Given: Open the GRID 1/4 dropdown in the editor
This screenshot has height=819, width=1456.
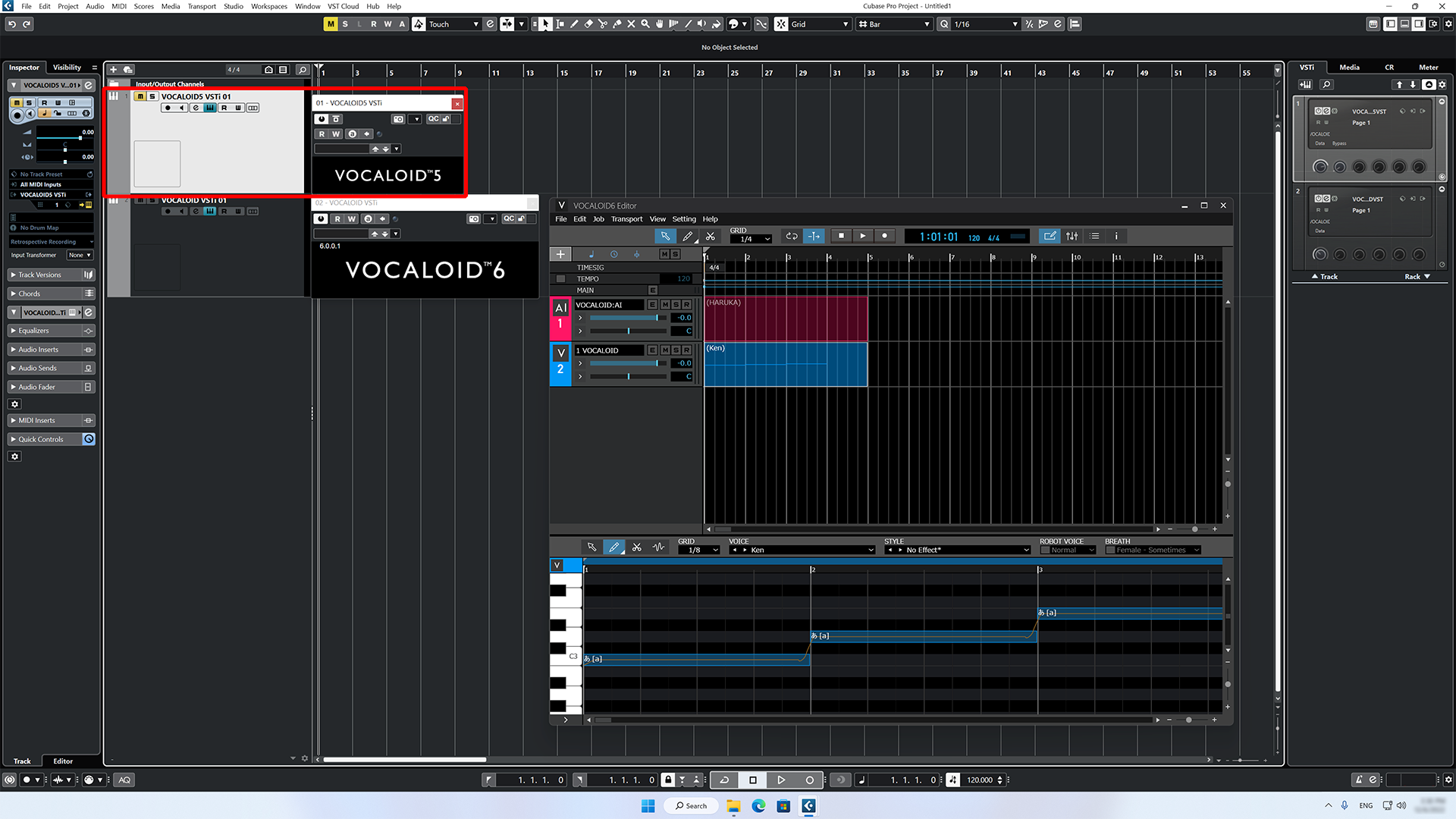Looking at the screenshot, I should tap(751, 238).
